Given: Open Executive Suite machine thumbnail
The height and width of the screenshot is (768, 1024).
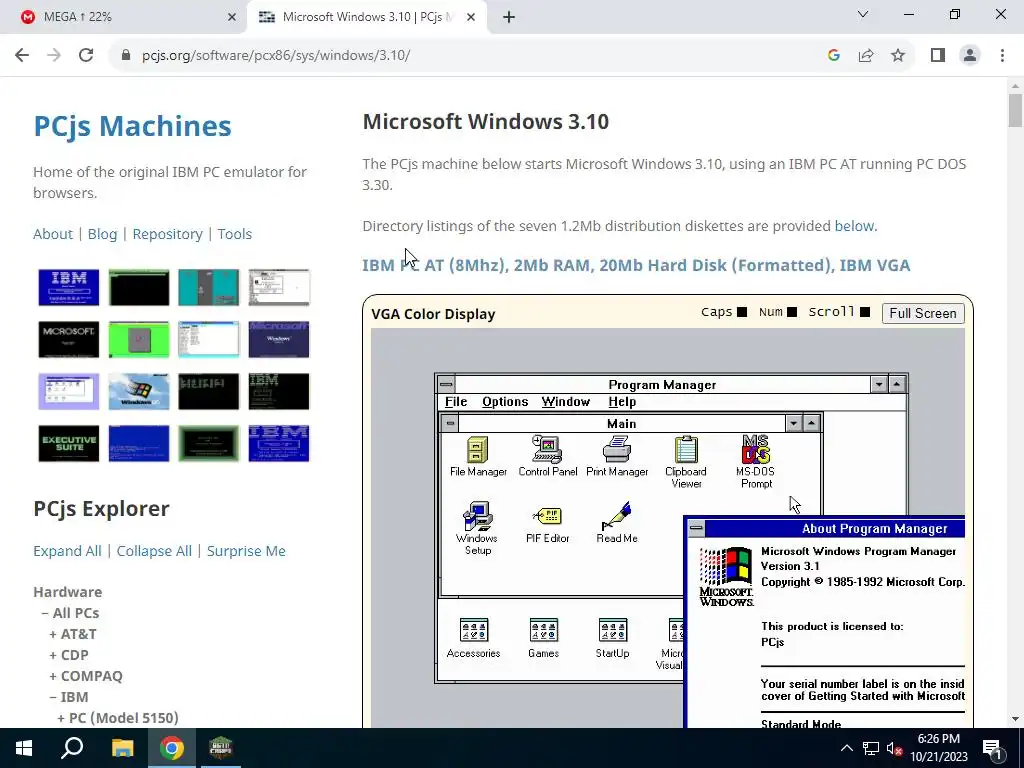Looking at the screenshot, I should pyautogui.click(x=69, y=443).
